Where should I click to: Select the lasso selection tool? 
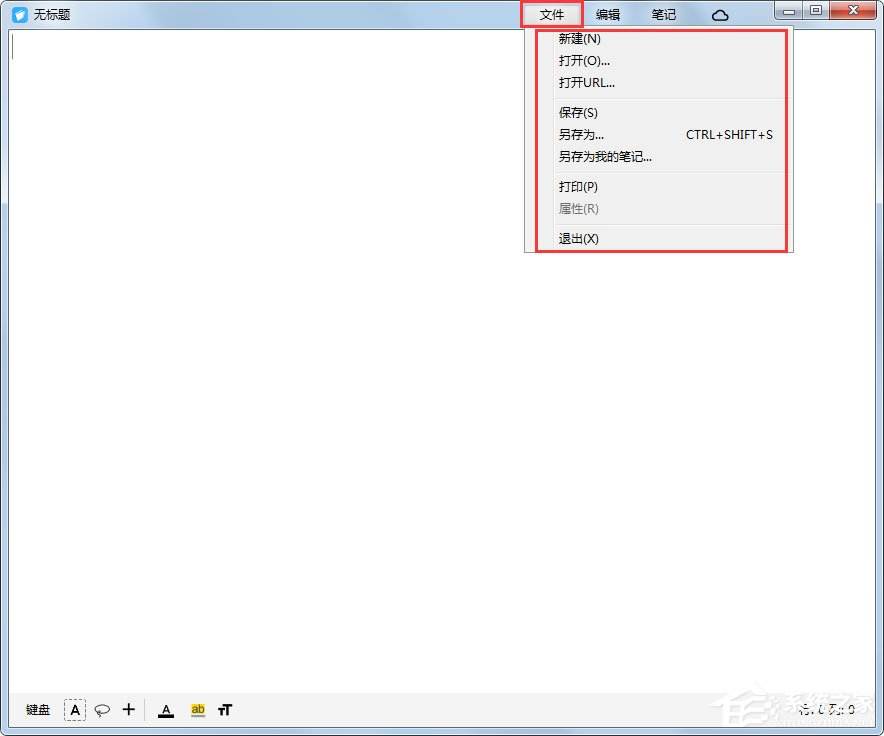[x=102, y=710]
